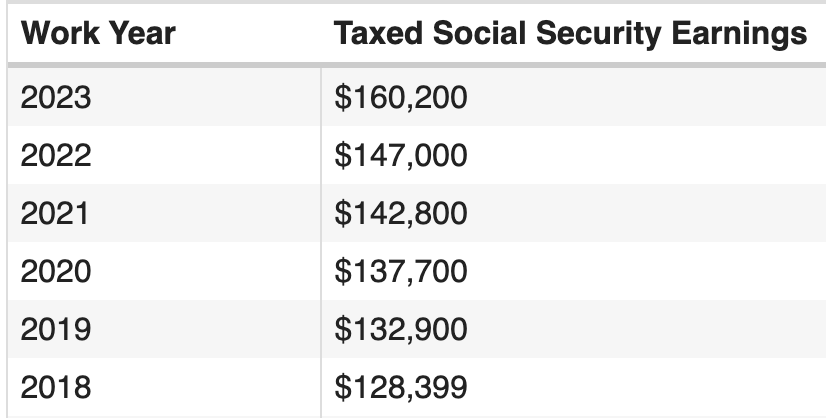Screen dimensions: 826x418
Task: Select the 2023 work year cell
Action: (x=56, y=98)
